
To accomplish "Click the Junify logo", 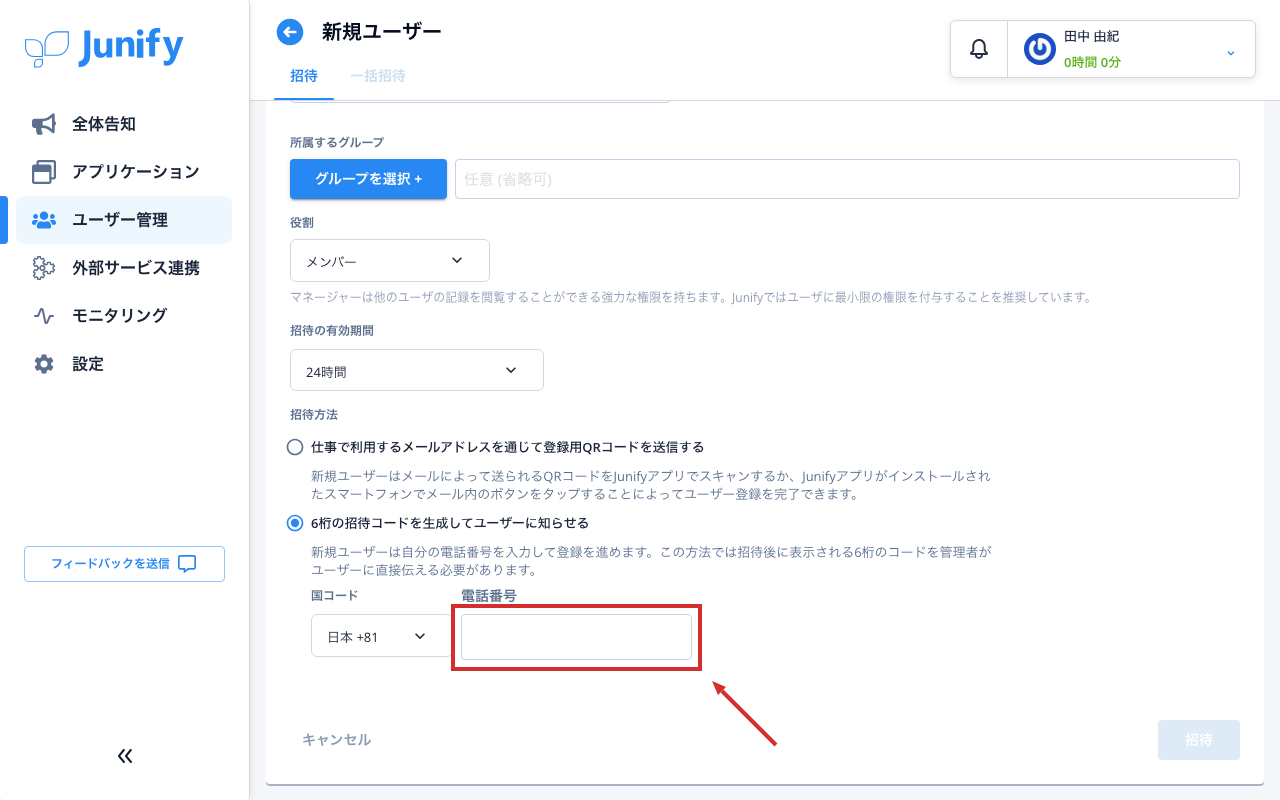I will [104, 47].
